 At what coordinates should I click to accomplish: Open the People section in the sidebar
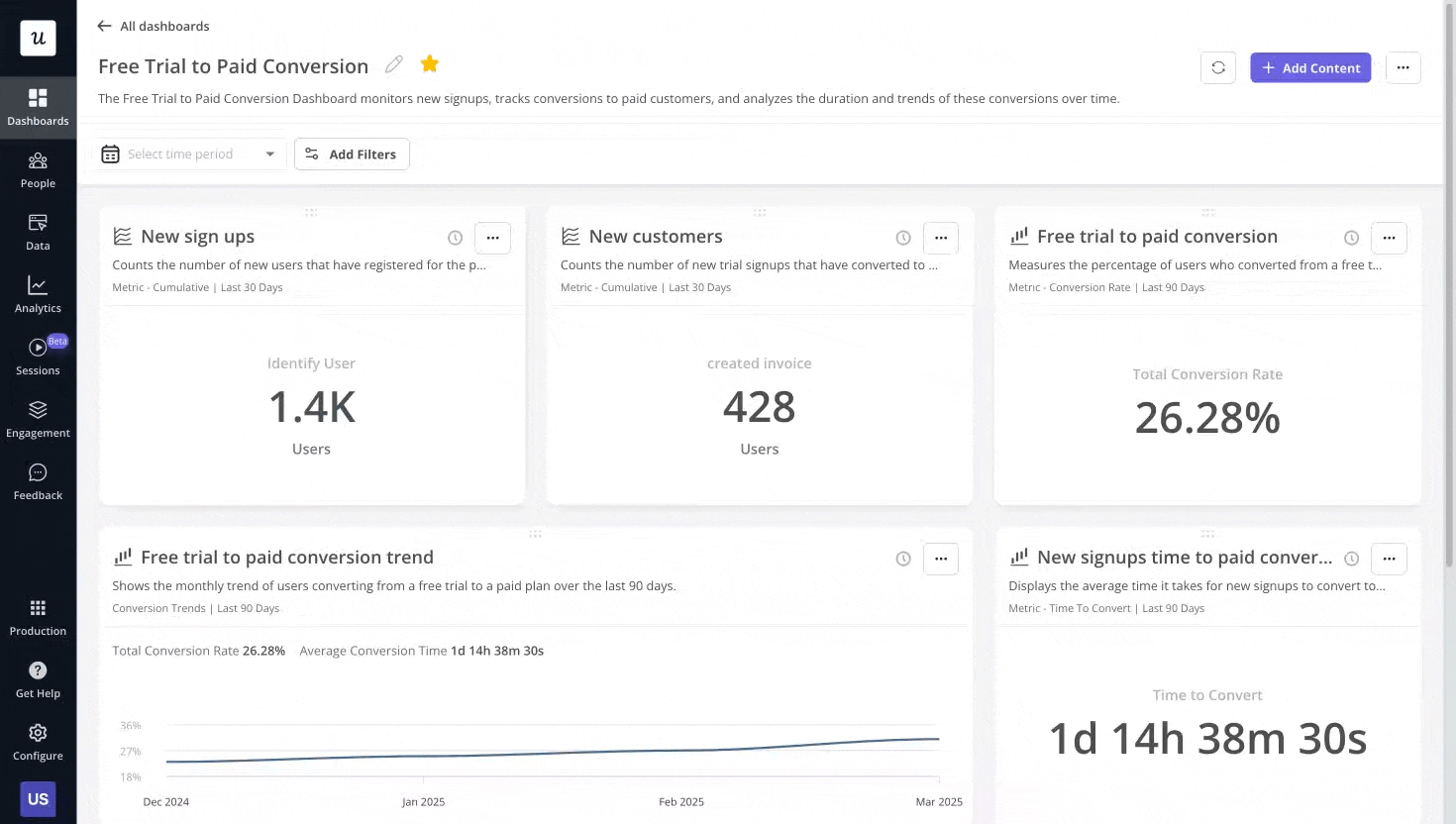click(x=38, y=170)
